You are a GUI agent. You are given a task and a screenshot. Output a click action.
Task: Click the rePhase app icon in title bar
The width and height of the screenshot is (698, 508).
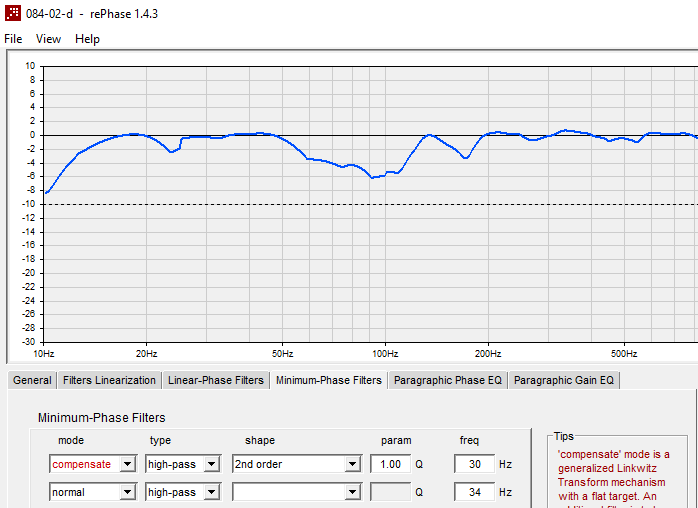pyautogui.click(x=12, y=12)
